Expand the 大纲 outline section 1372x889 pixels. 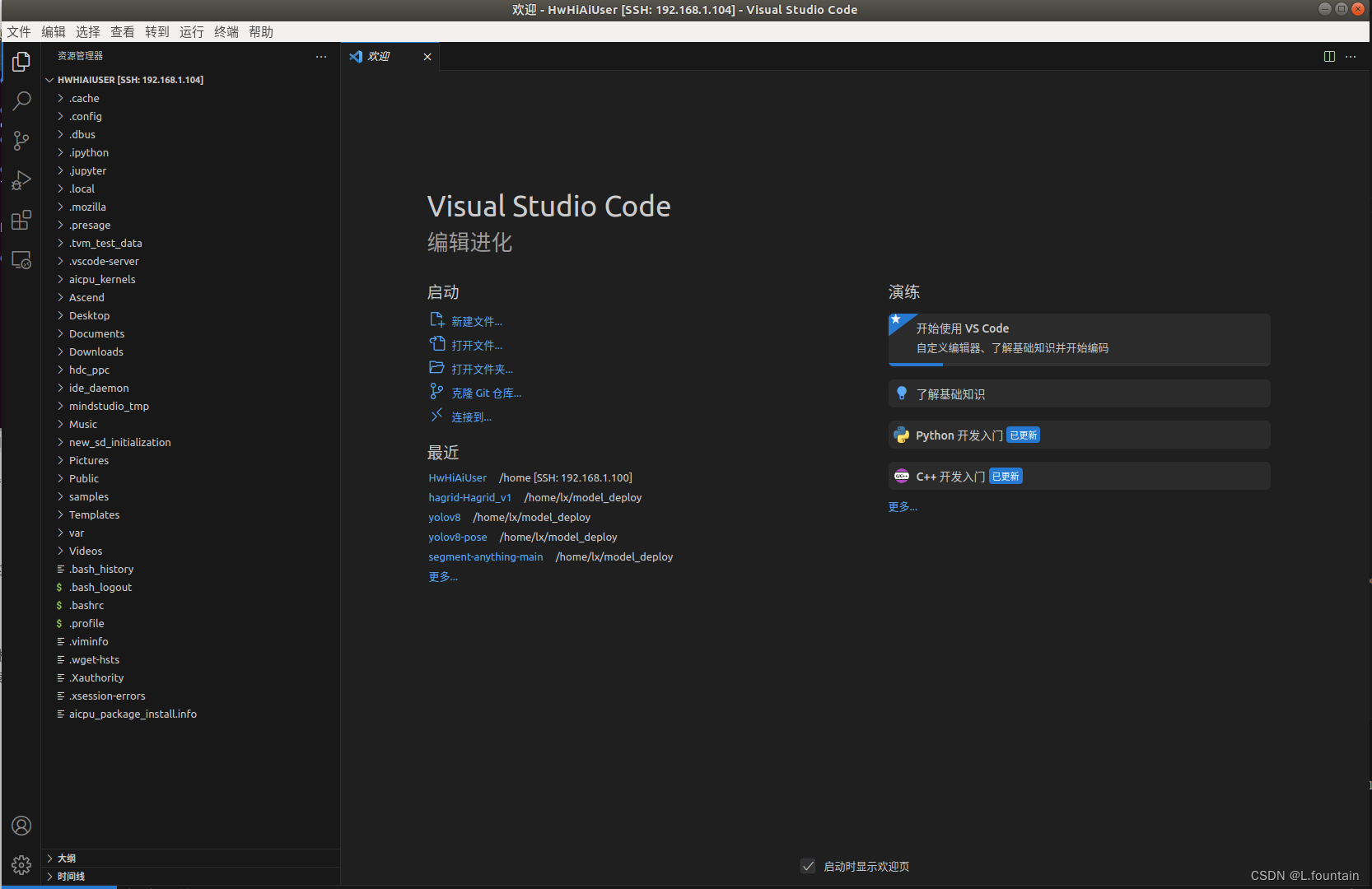click(49, 858)
